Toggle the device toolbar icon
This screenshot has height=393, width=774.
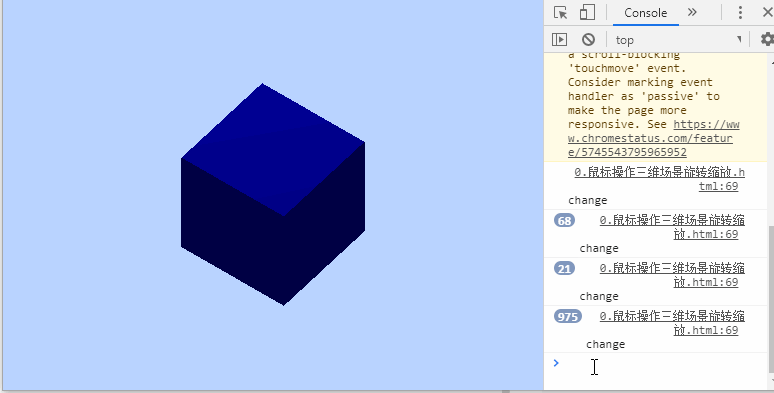(x=587, y=12)
